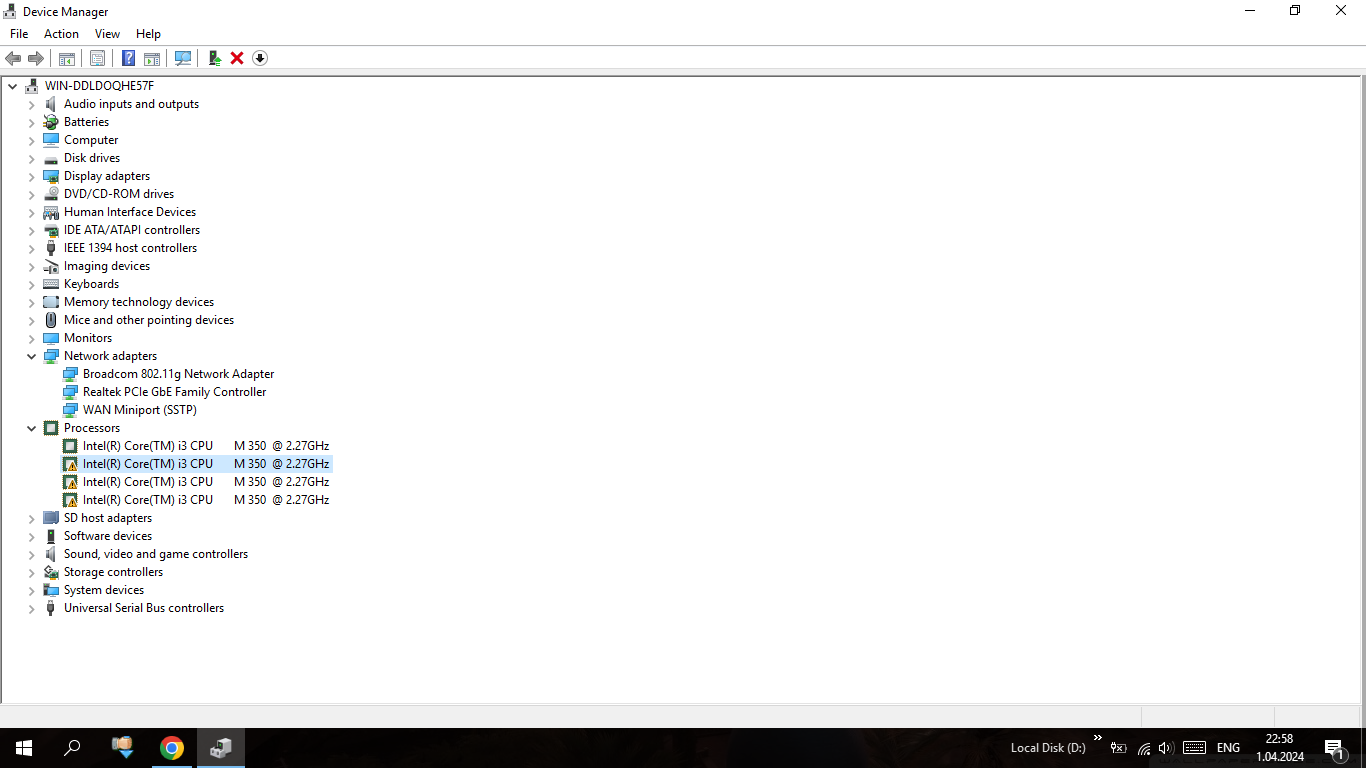Toggle the Show/Hide Console Tree toolbar icon

click(67, 58)
